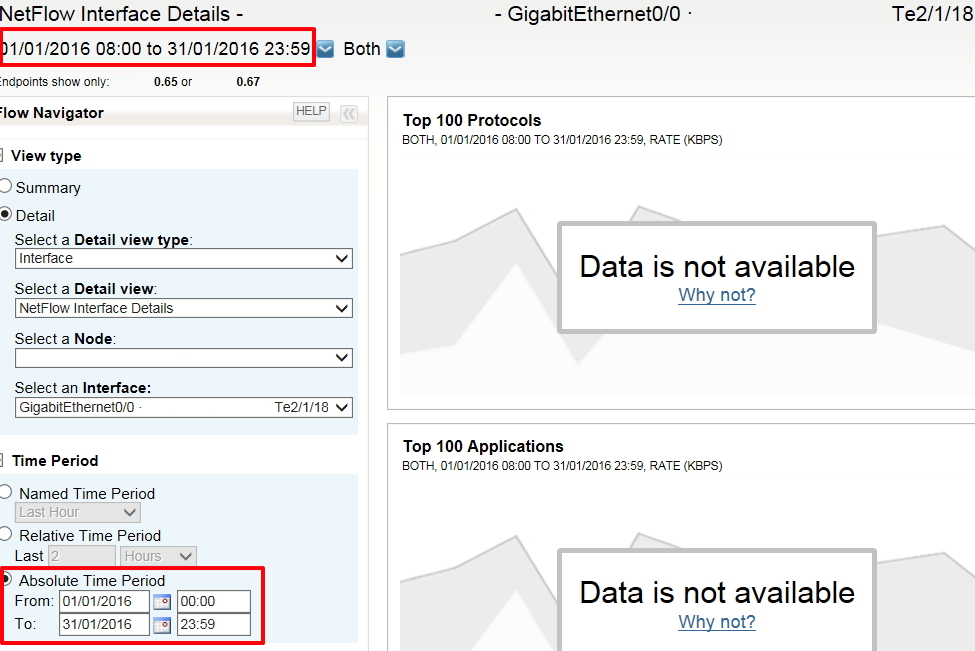Screen dimensions: 975x651
Task: Click Why not? under Top 100 Applications
Action: (x=716, y=621)
